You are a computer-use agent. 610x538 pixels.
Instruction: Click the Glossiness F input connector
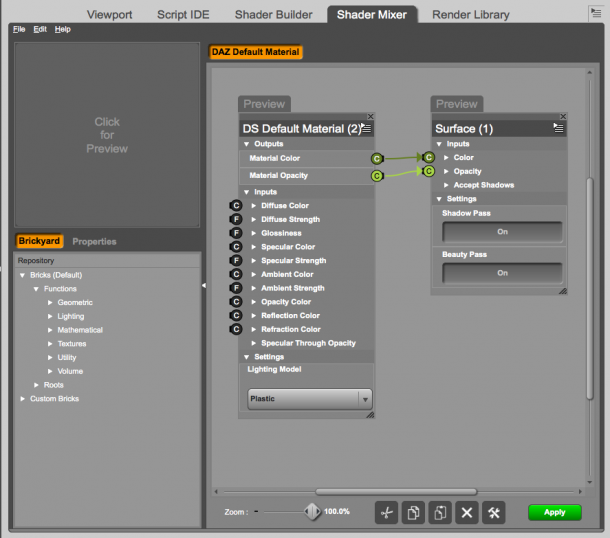point(236,233)
